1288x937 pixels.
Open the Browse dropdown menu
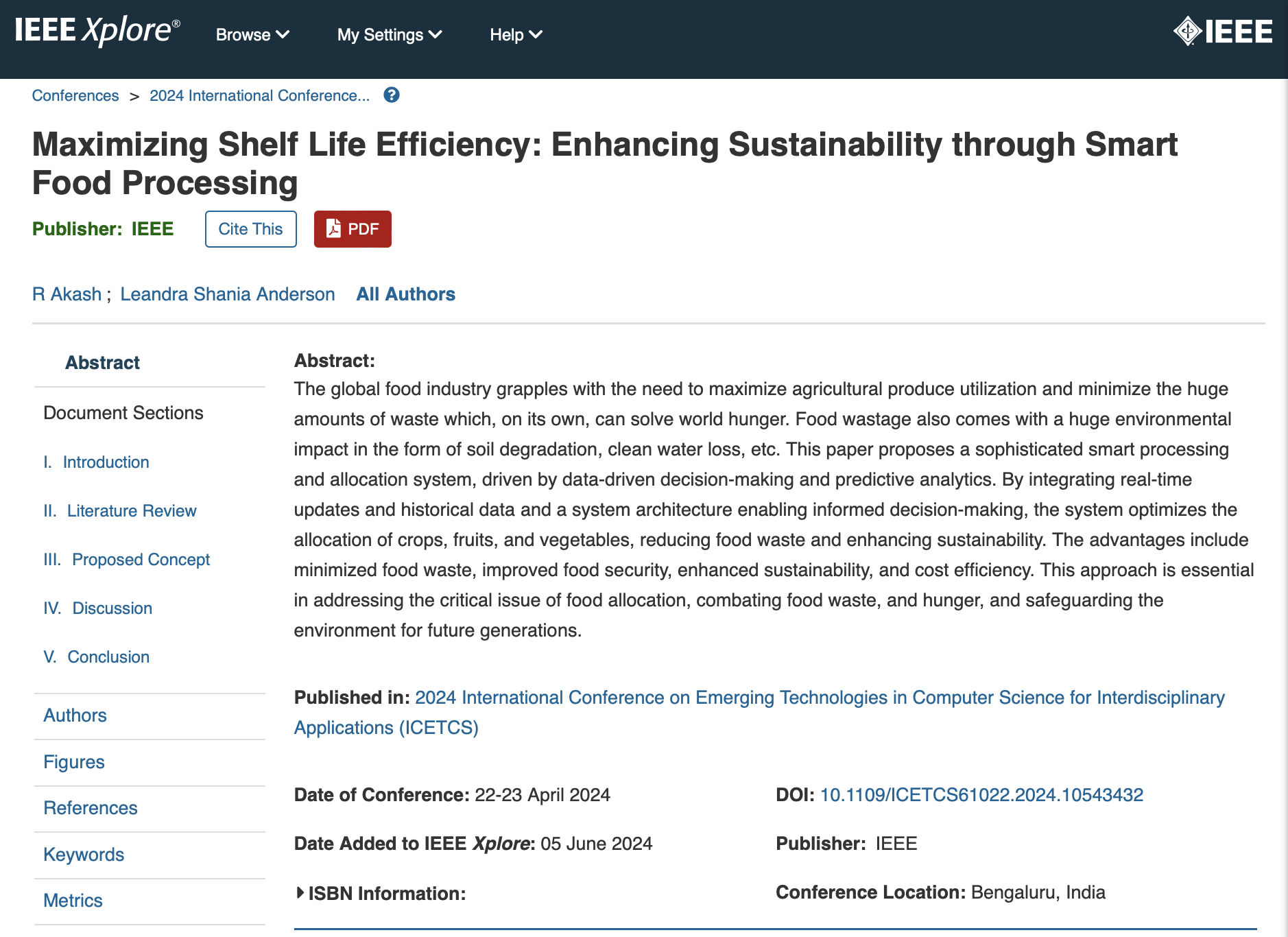click(252, 34)
